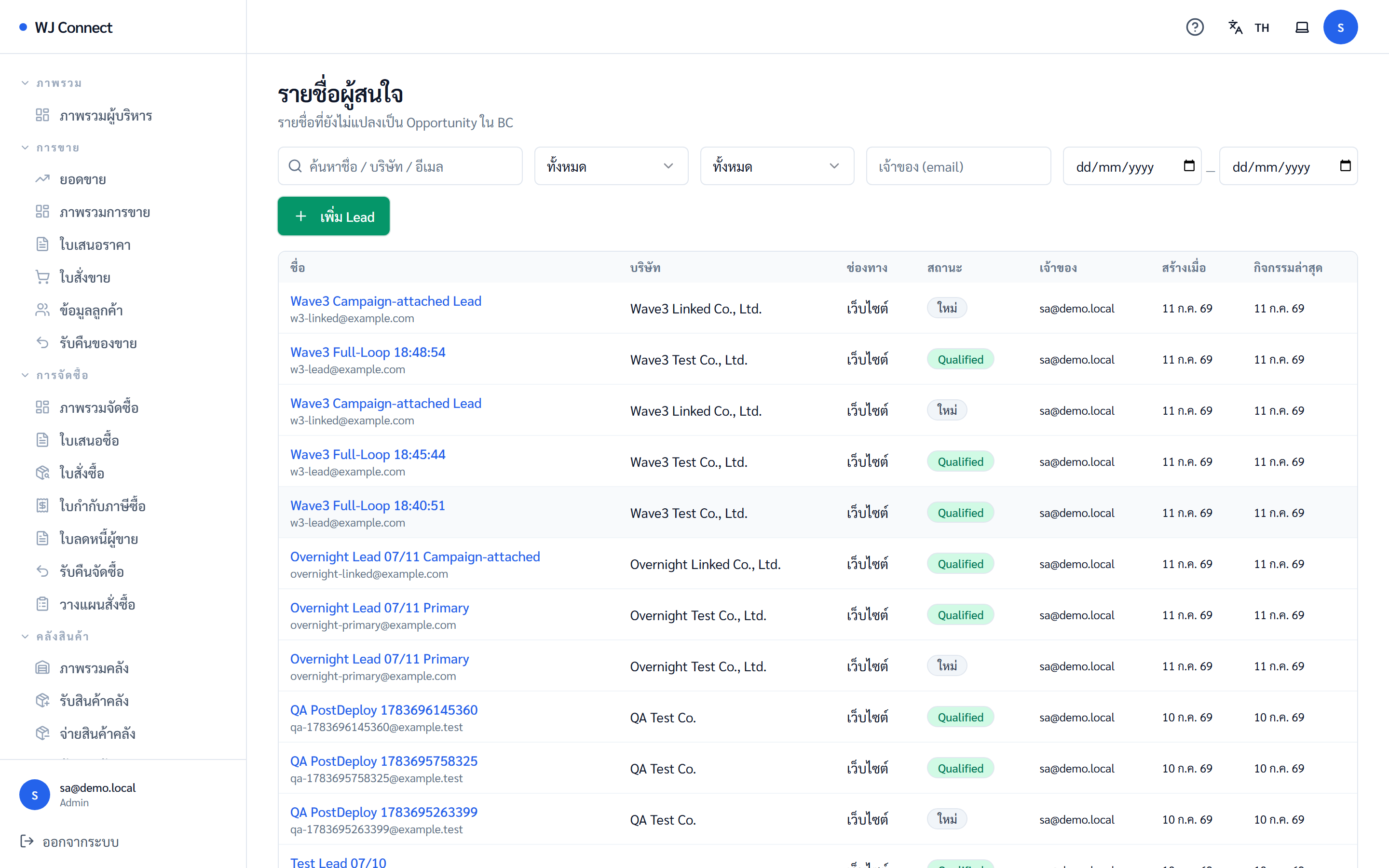Click the ใบกำกับภาษีซื้อ receipt icon
Screen dimensions: 1389x868
click(x=42, y=506)
